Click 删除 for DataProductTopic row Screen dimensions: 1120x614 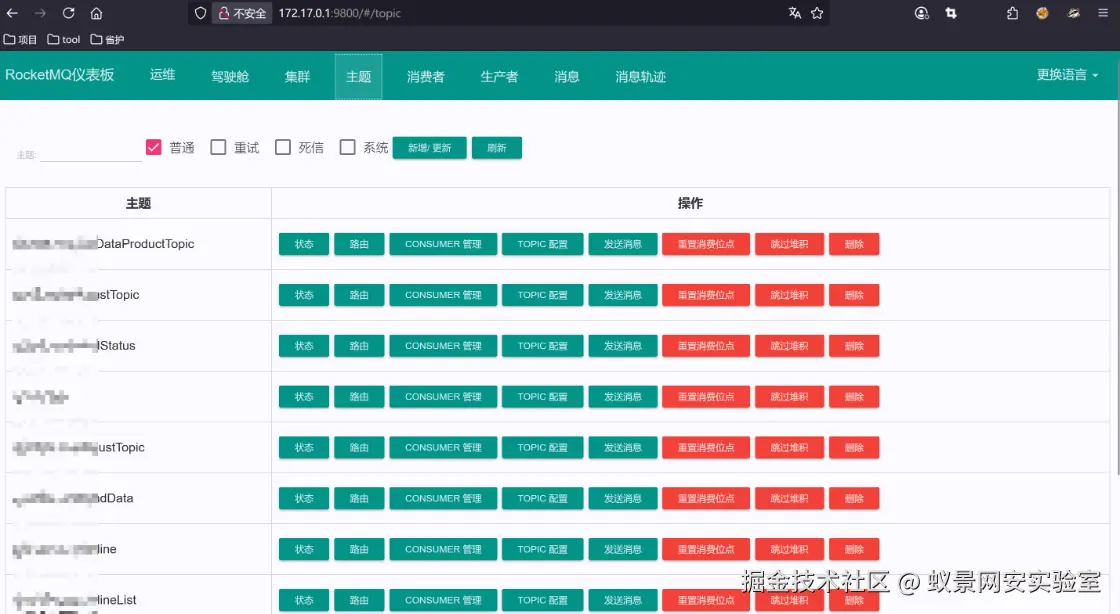point(854,244)
